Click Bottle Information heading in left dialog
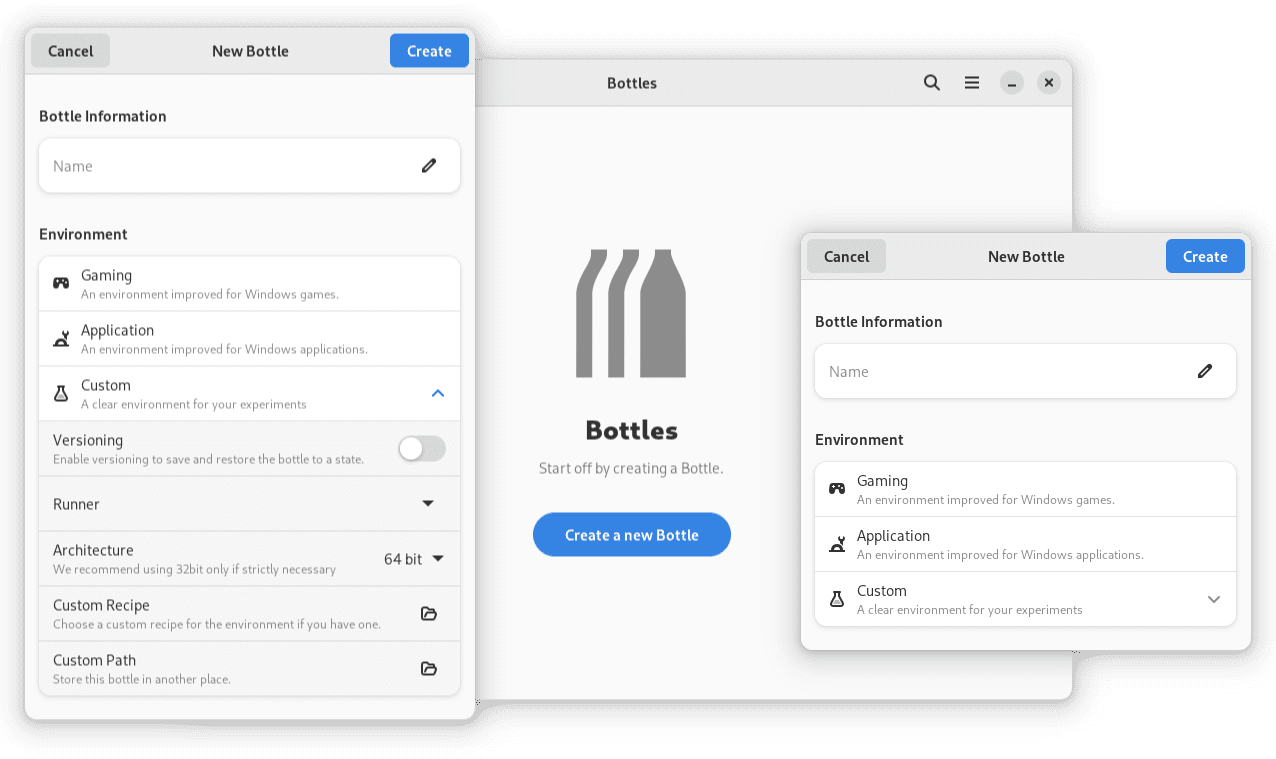Image resolution: width=1276 pixels, height=759 pixels. tap(103, 116)
